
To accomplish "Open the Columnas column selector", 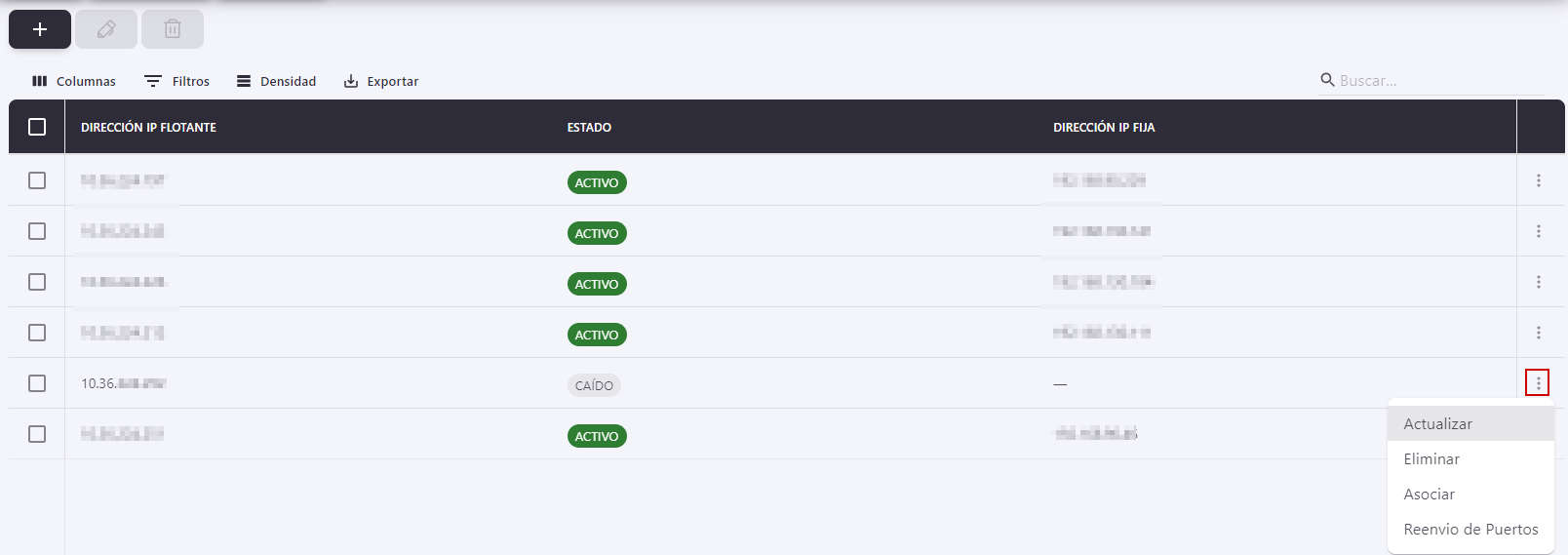I will 74,81.
